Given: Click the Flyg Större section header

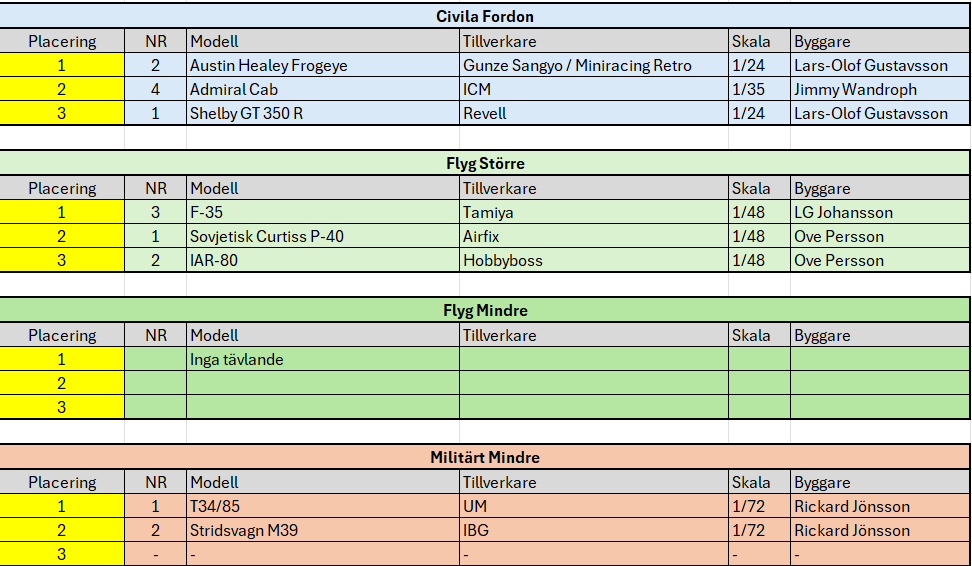Looking at the screenshot, I should pos(485,163).
